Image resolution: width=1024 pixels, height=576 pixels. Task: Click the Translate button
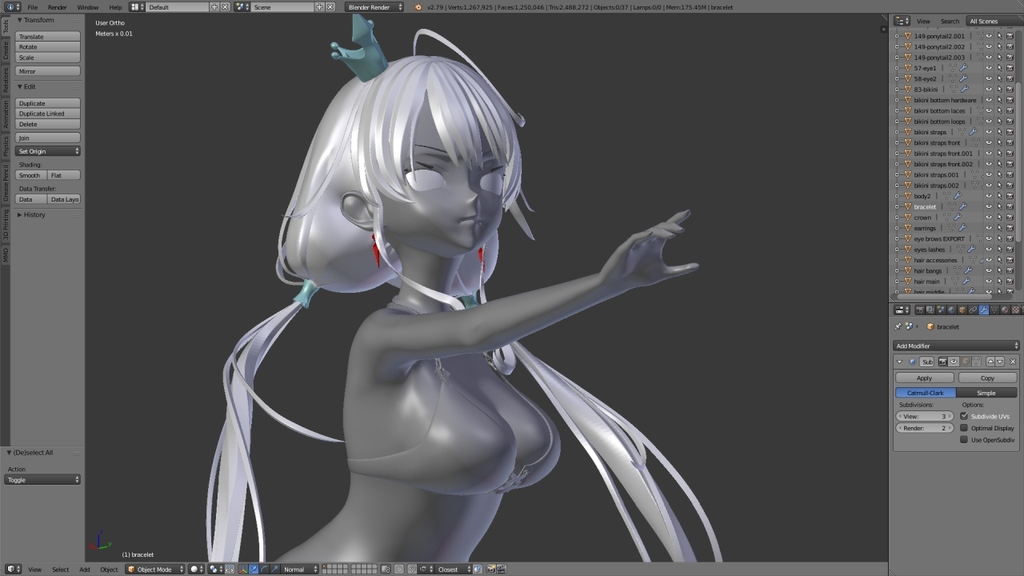pos(48,37)
